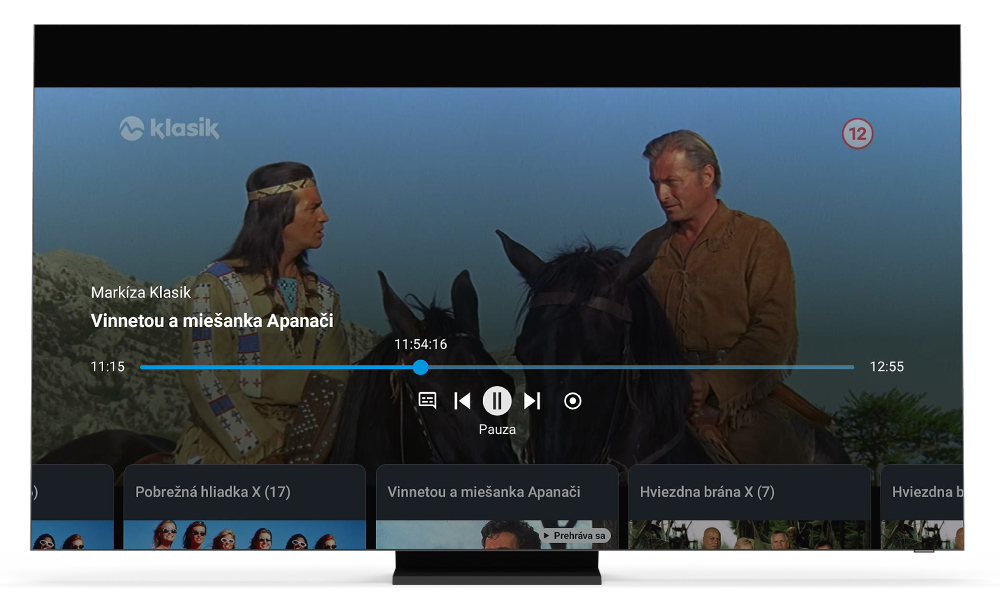The width and height of the screenshot is (1000, 600).
Task: Select the Vinnetou a miešanka Apanači programme card
Action: (x=497, y=507)
